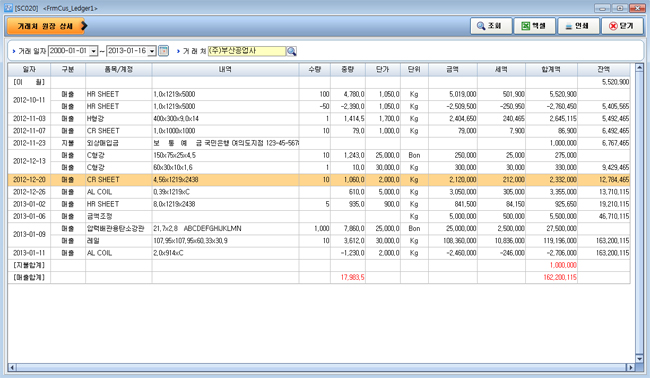
Task: Open the calendar icon next to dates
Action: click(164, 51)
